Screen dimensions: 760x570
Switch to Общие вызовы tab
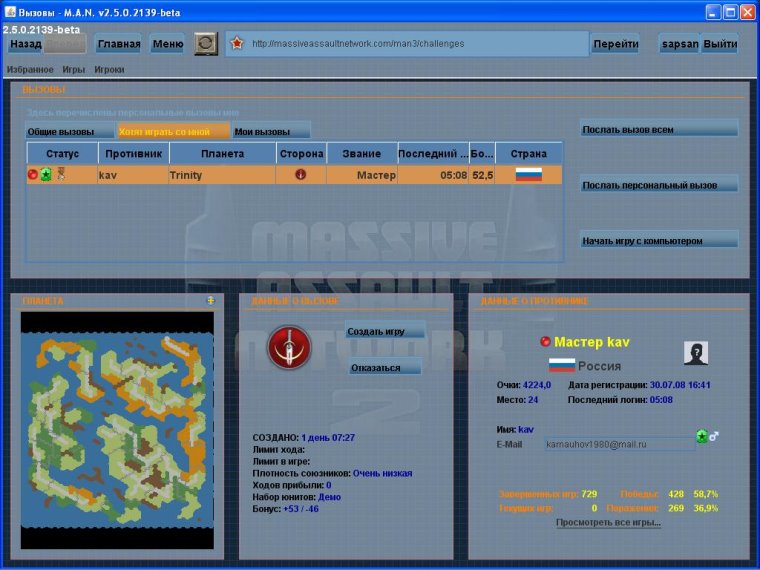pos(69,131)
